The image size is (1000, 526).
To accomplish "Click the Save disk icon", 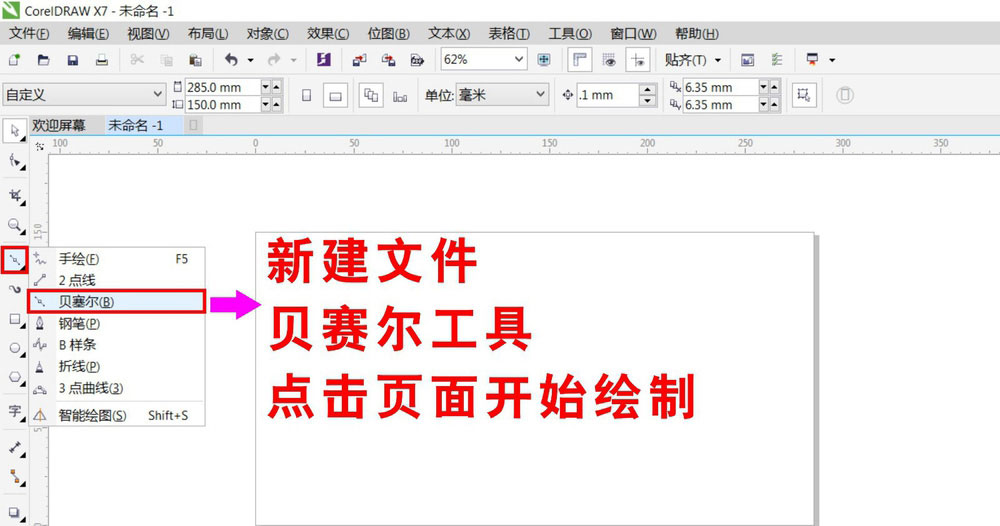I will click(73, 60).
